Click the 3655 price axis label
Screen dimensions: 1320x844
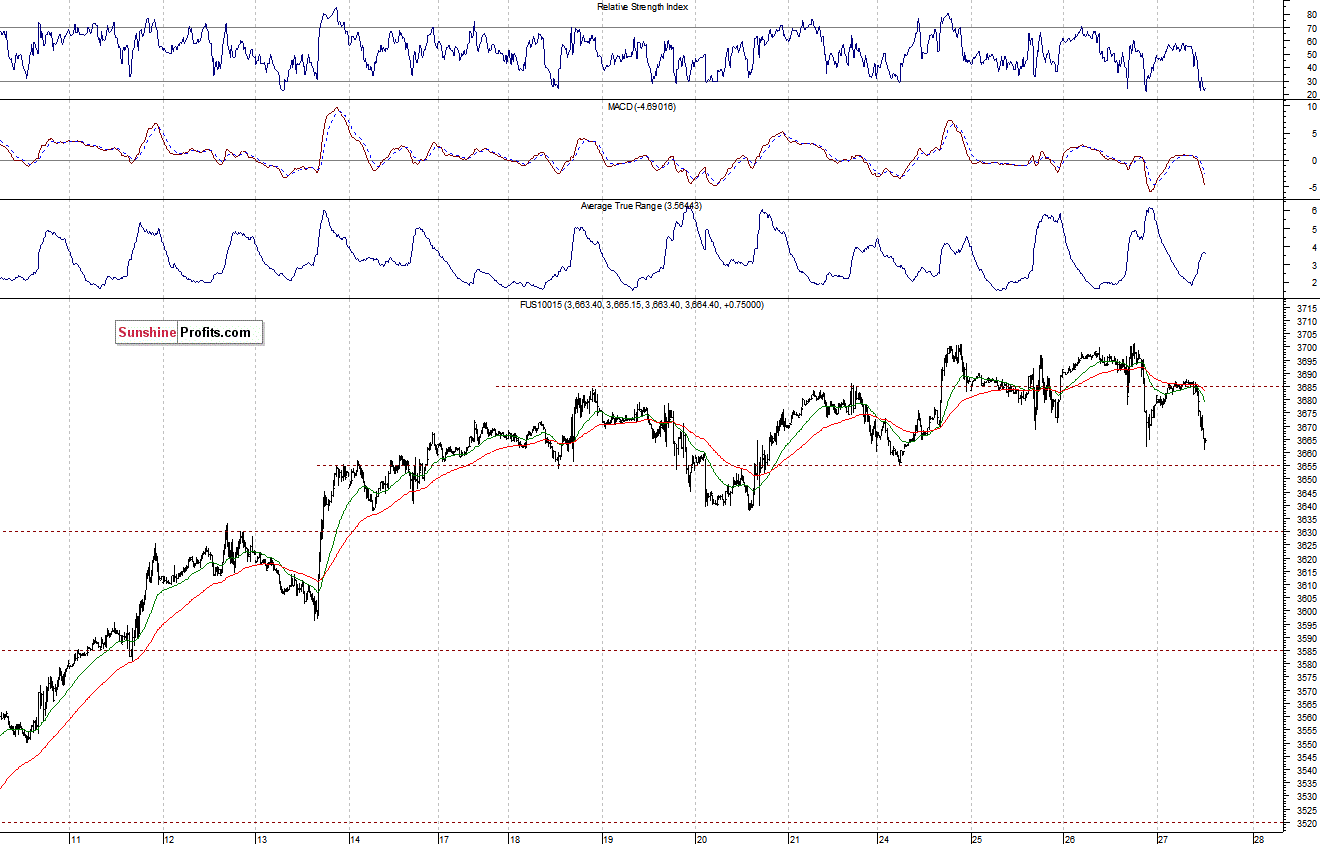click(1306, 467)
